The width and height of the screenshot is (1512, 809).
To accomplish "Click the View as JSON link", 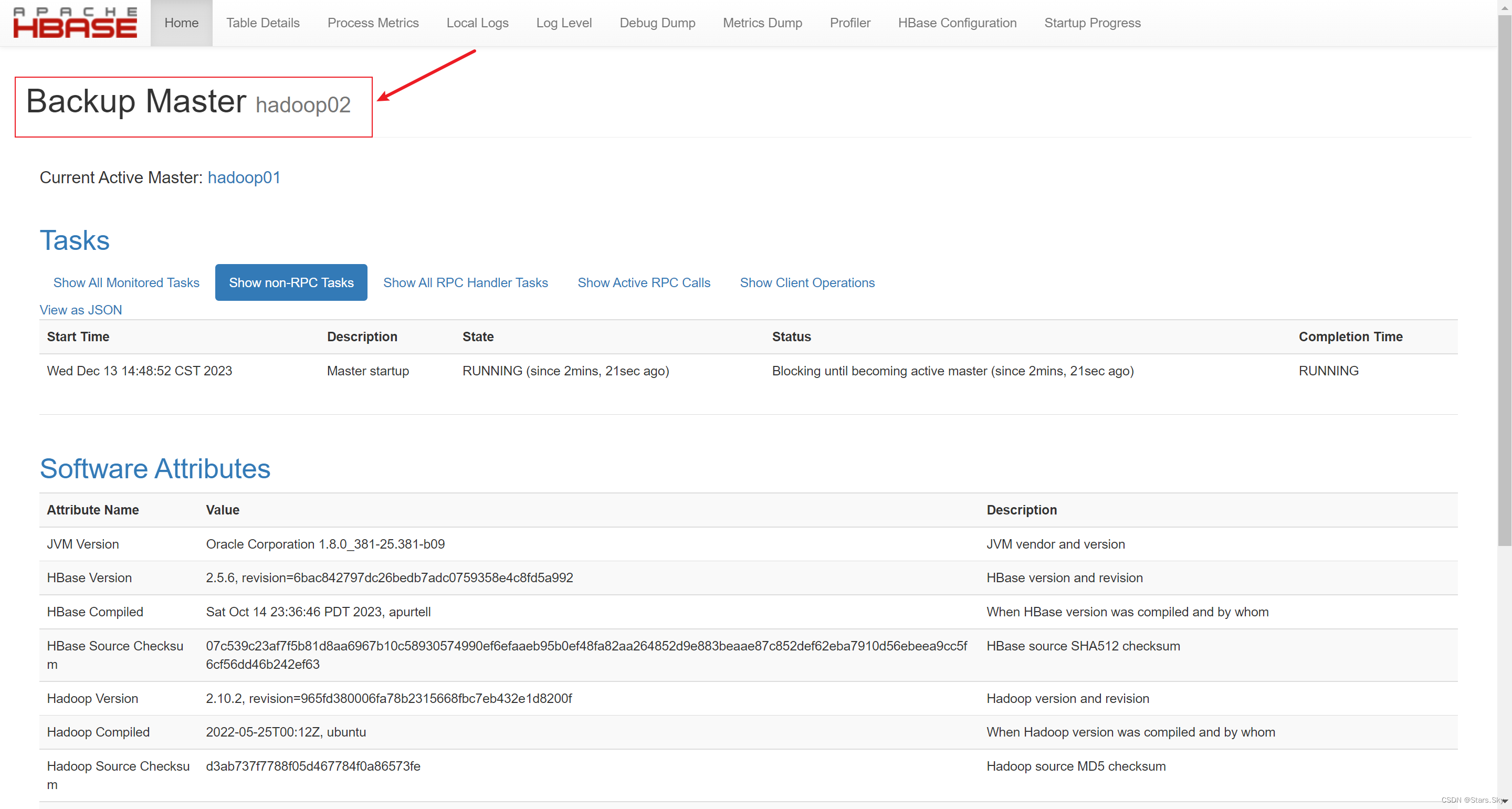I will (x=80, y=309).
